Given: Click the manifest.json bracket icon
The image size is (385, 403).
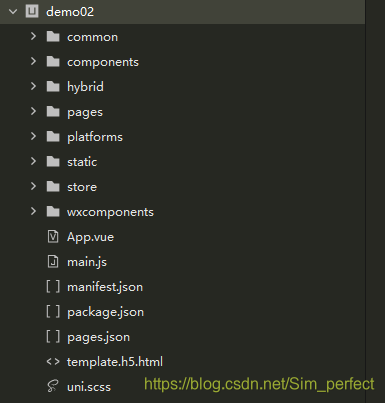Looking at the screenshot, I should point(53,287).
